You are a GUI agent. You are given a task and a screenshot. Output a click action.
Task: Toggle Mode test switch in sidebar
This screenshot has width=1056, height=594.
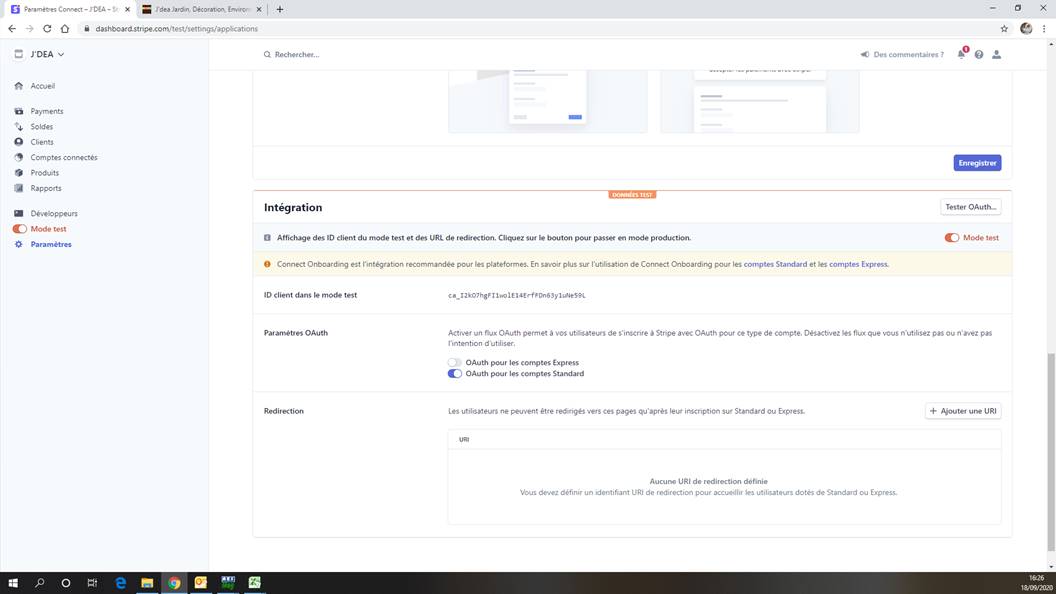point(20,229)
